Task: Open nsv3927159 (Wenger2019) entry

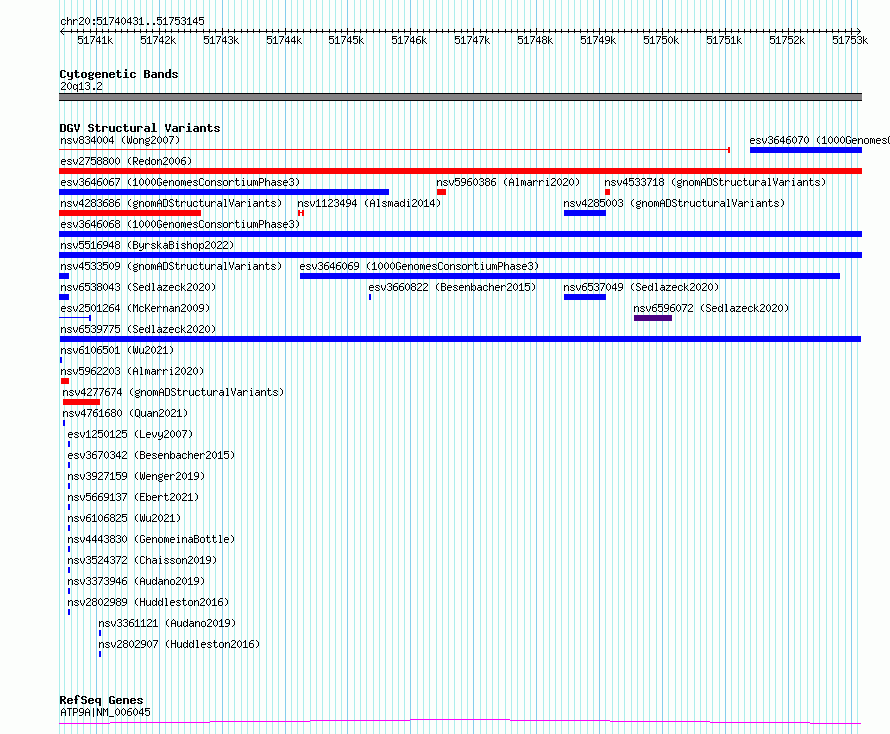Action: [136, 476]
